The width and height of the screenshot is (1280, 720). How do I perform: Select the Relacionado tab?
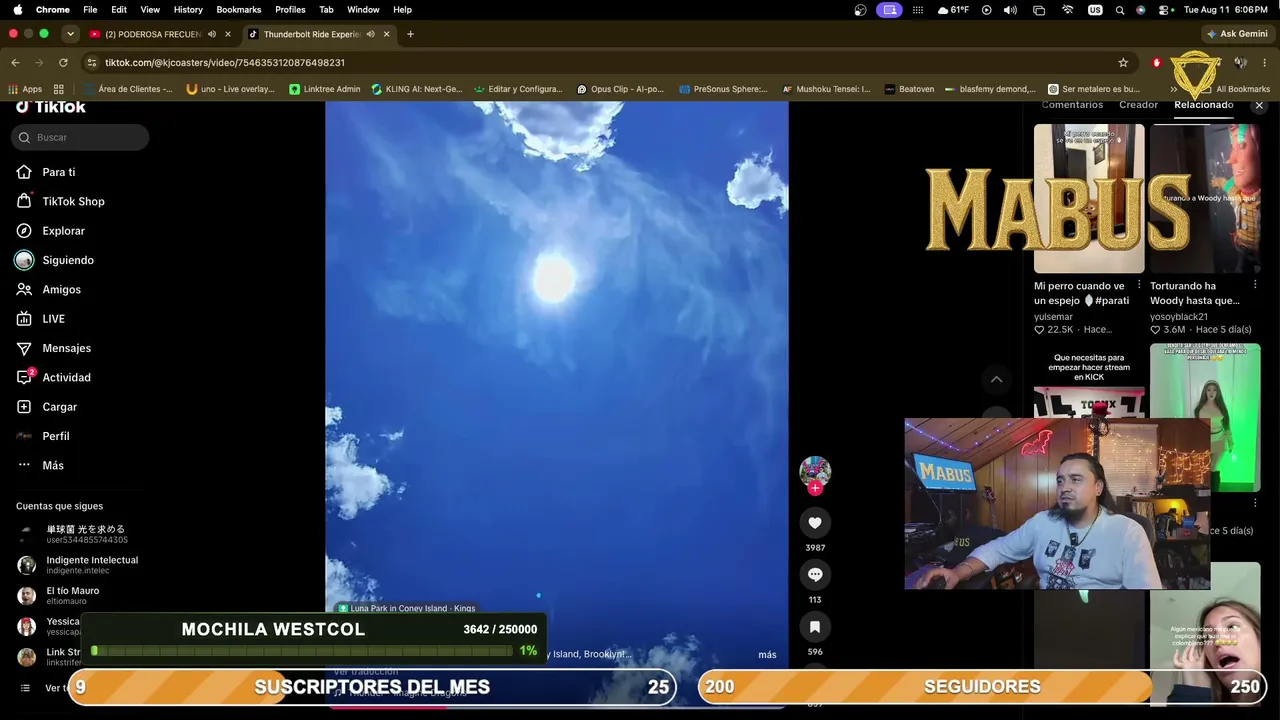point(1204,105)
